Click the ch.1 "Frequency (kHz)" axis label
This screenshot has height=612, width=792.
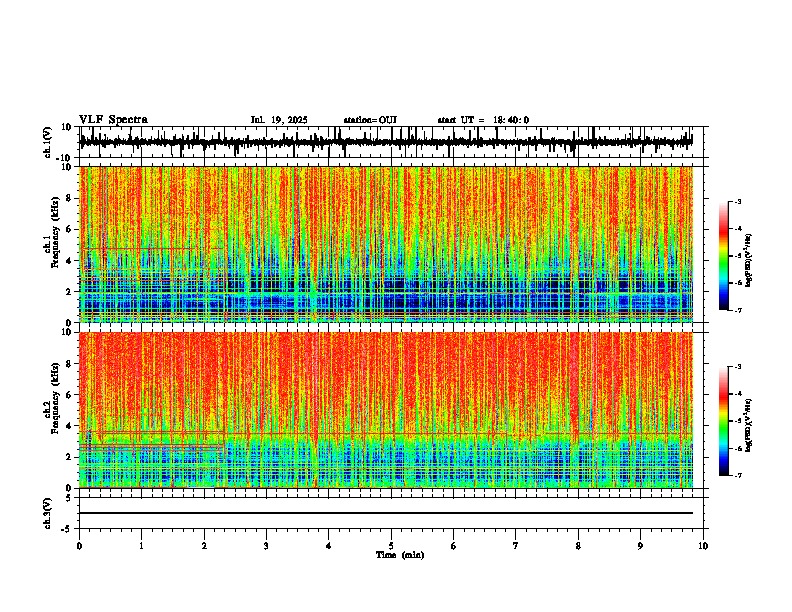point(55,232)
